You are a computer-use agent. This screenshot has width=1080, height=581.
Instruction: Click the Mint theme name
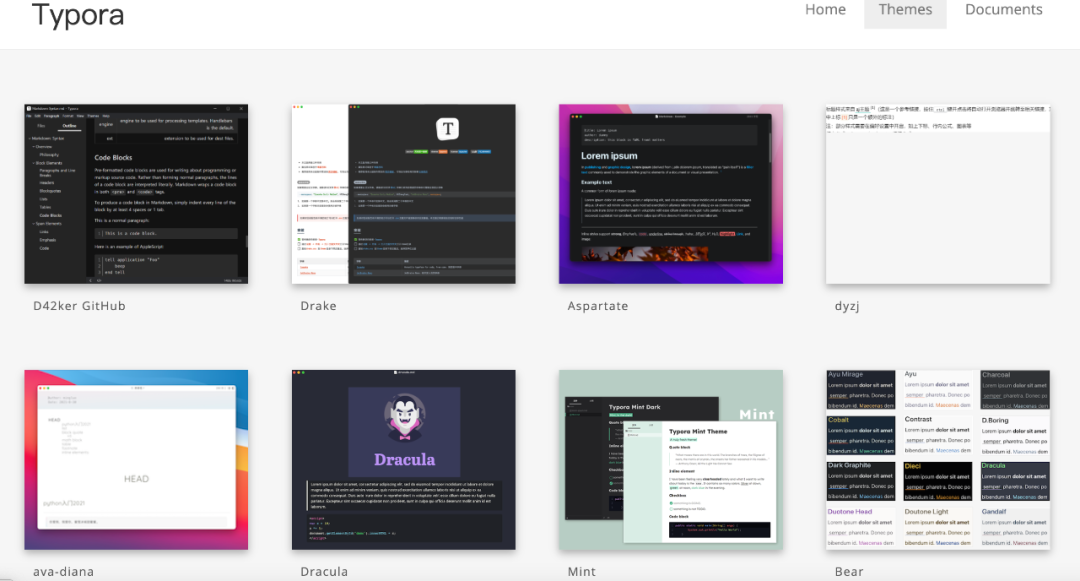tap(581, 571)
